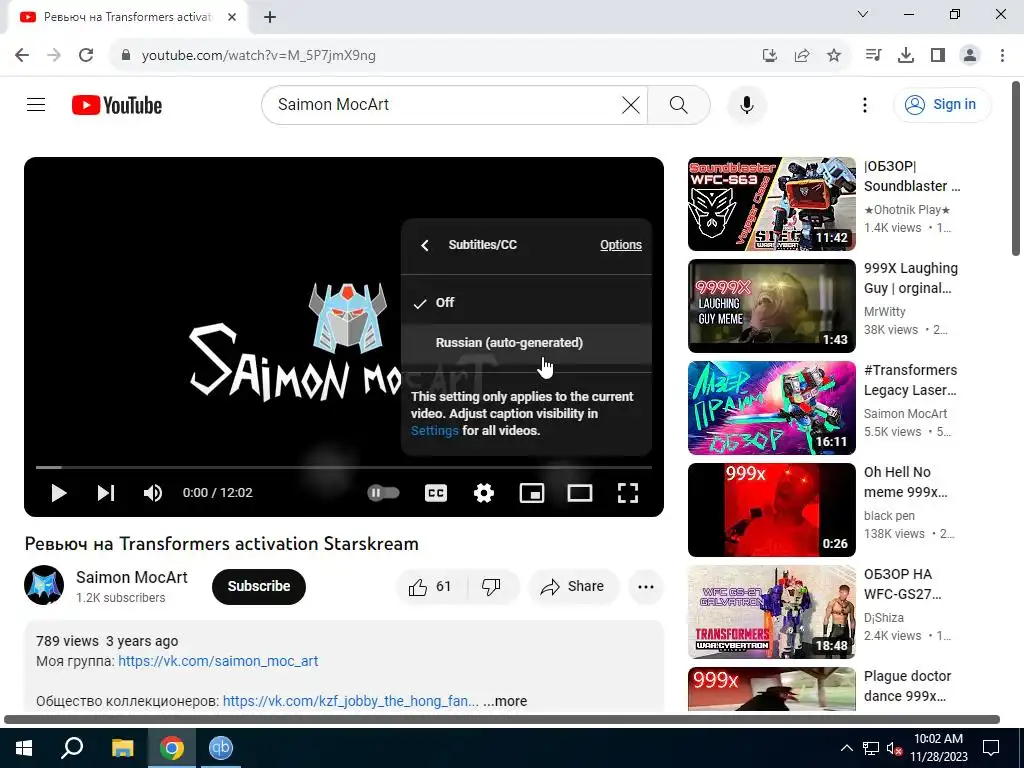Subscribe to Saimon MocArt
This screenshot has width=1024, height=768.
[x=259, y=586]
